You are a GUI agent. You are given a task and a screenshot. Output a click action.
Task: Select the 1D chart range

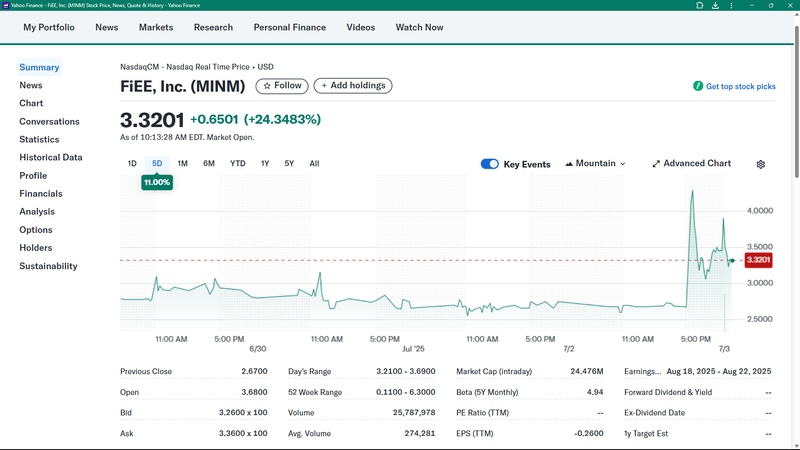(132, 164)
